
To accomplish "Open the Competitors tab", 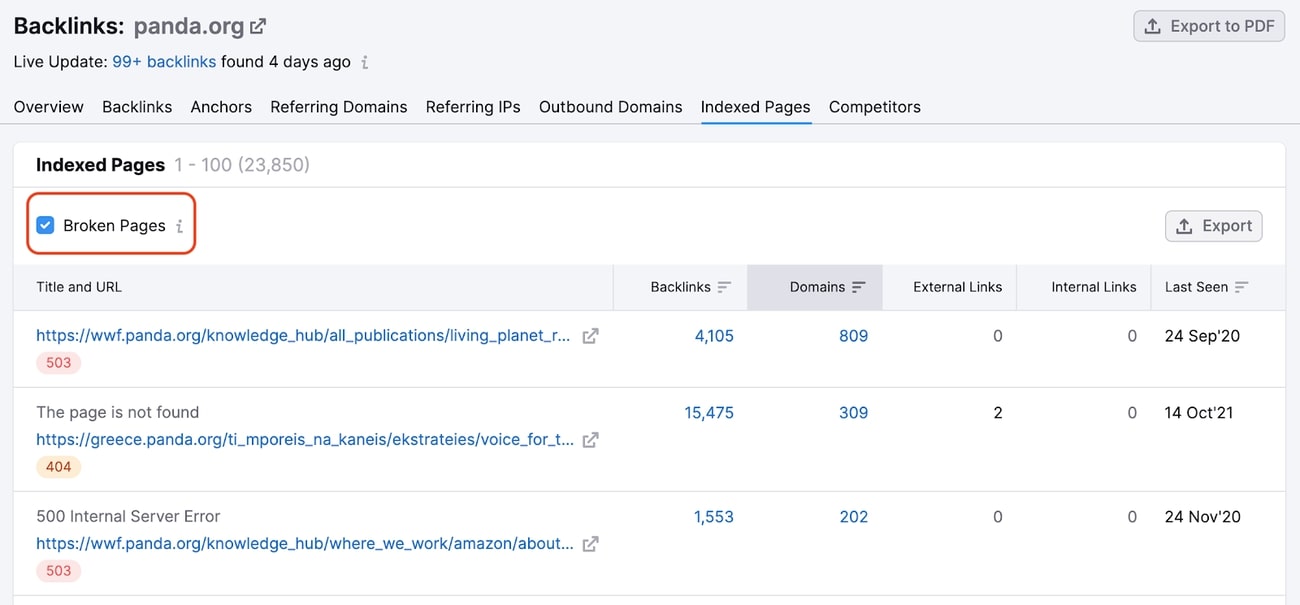I will 875,107.
